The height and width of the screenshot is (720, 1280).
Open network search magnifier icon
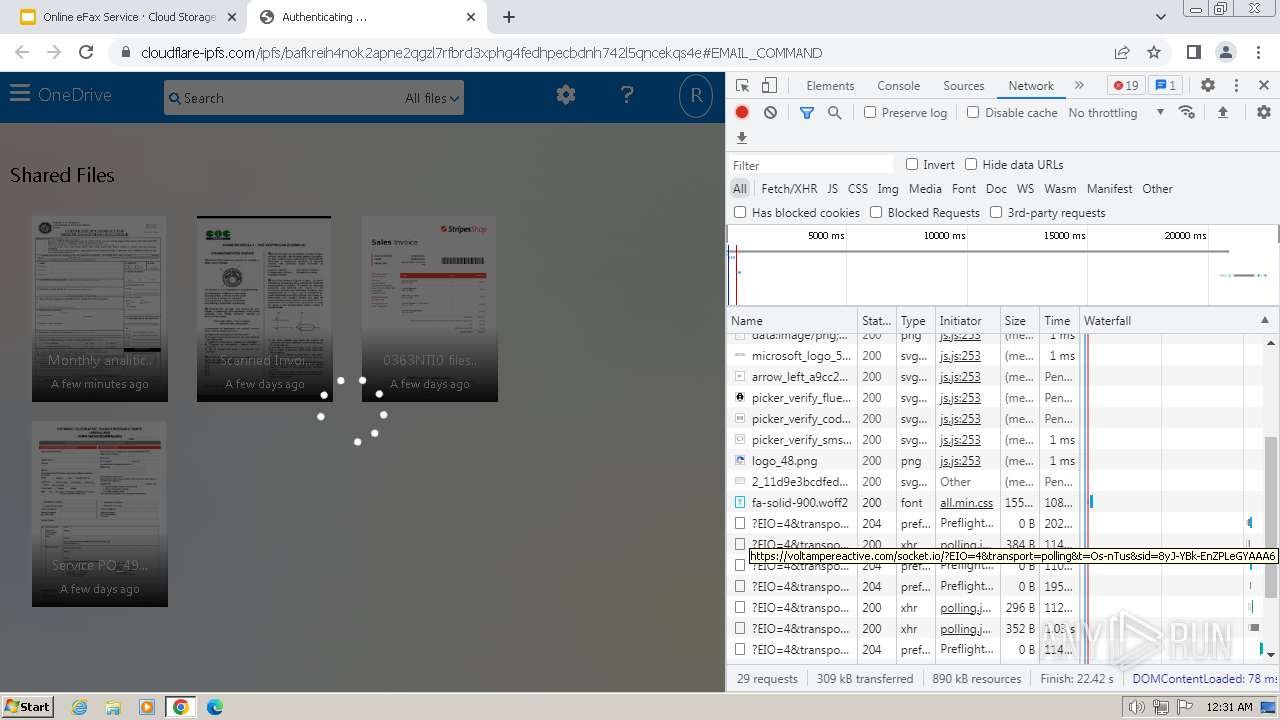[x=835, y=113]
